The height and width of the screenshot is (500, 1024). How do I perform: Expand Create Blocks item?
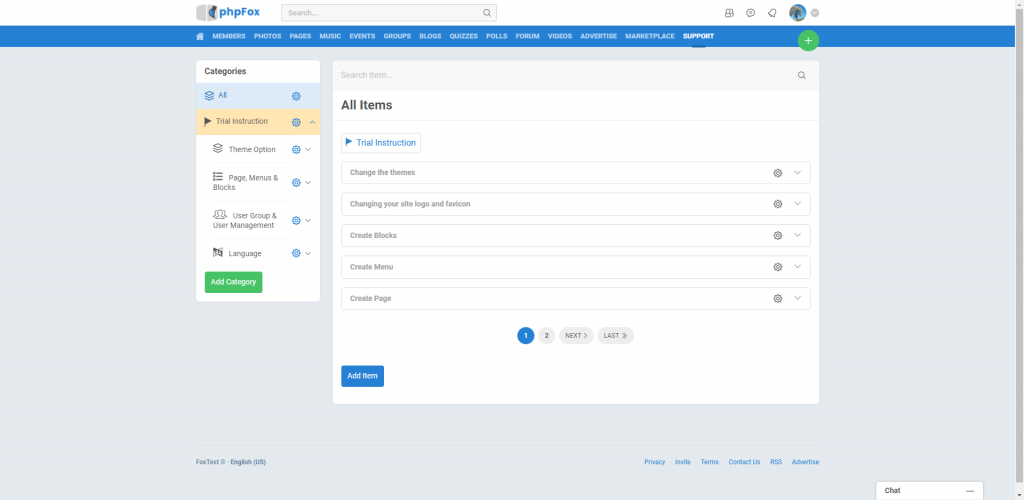[x=797, y=235]
